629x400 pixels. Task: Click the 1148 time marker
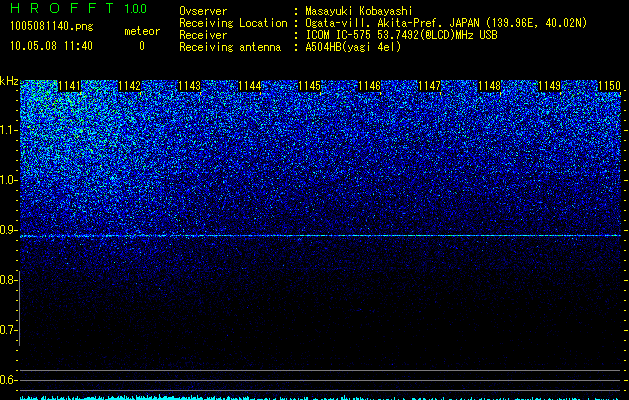point(489,86)
